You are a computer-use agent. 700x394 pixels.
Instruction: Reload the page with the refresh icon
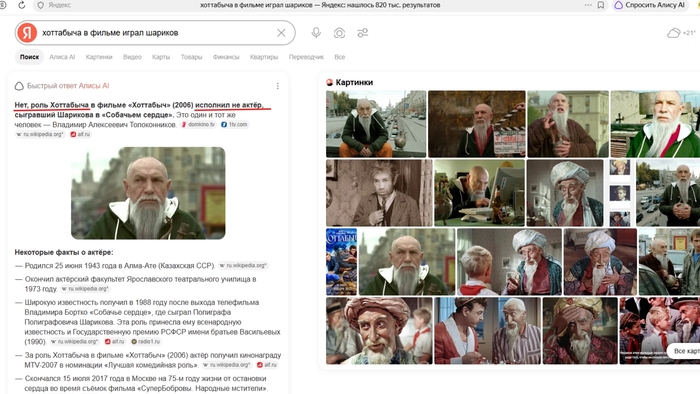[21, 5]
